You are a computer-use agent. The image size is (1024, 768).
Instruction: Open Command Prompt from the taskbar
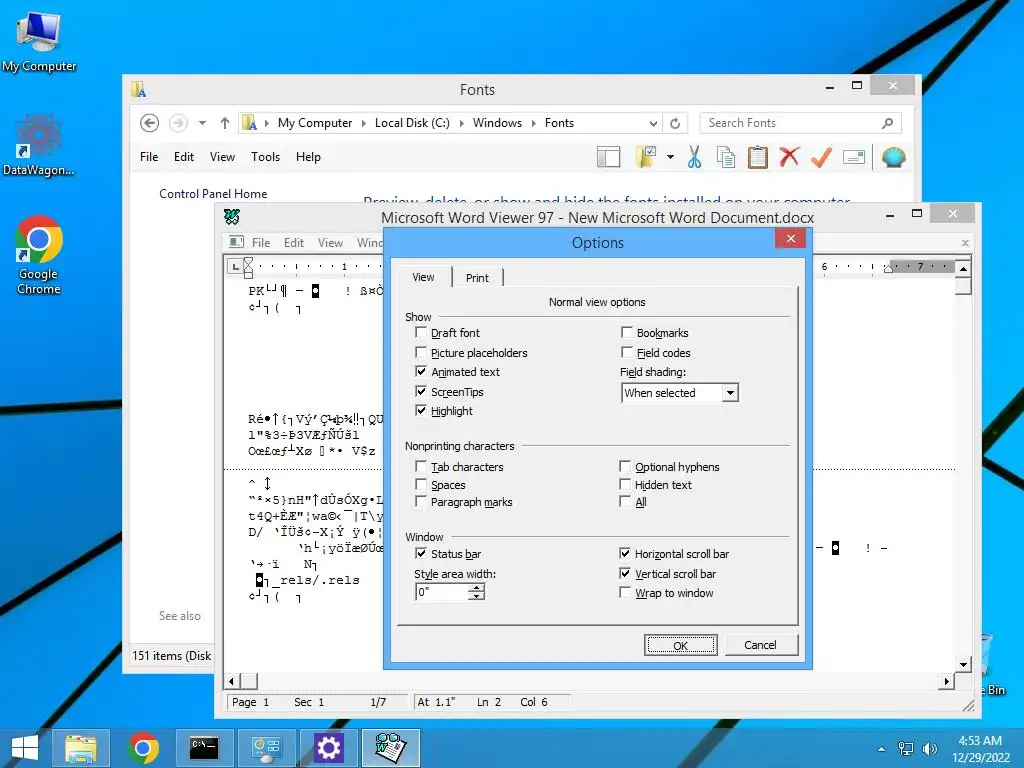[204, 748]
